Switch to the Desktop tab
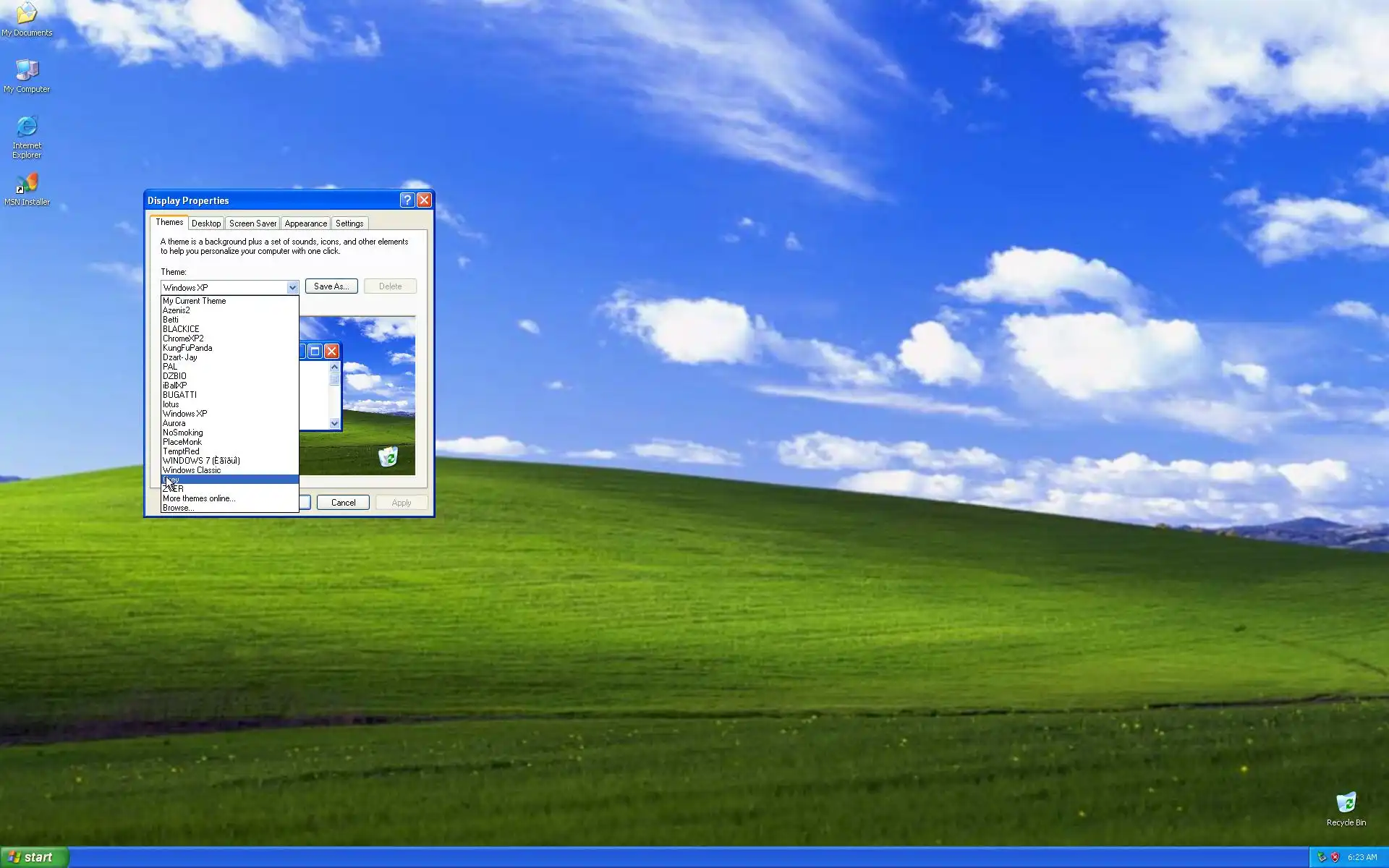1389x868 pixels. click(x=206, y=224)
